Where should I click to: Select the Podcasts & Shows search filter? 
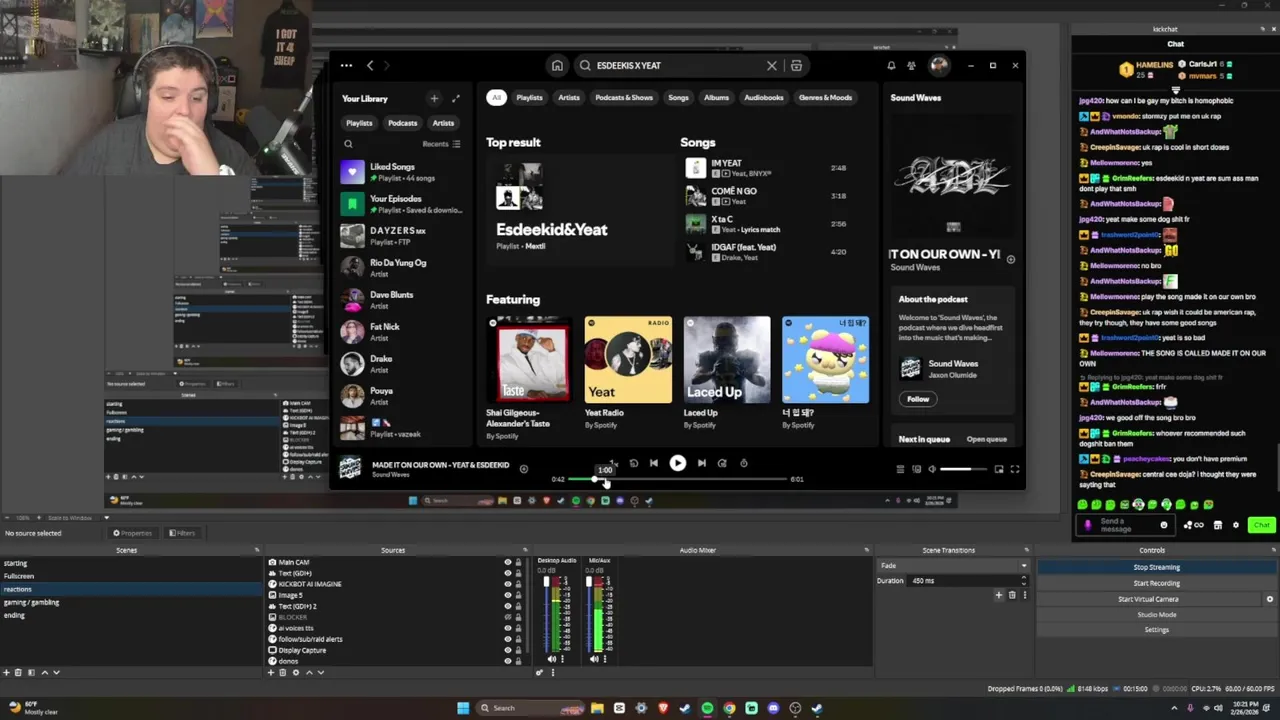pos(624,98)
